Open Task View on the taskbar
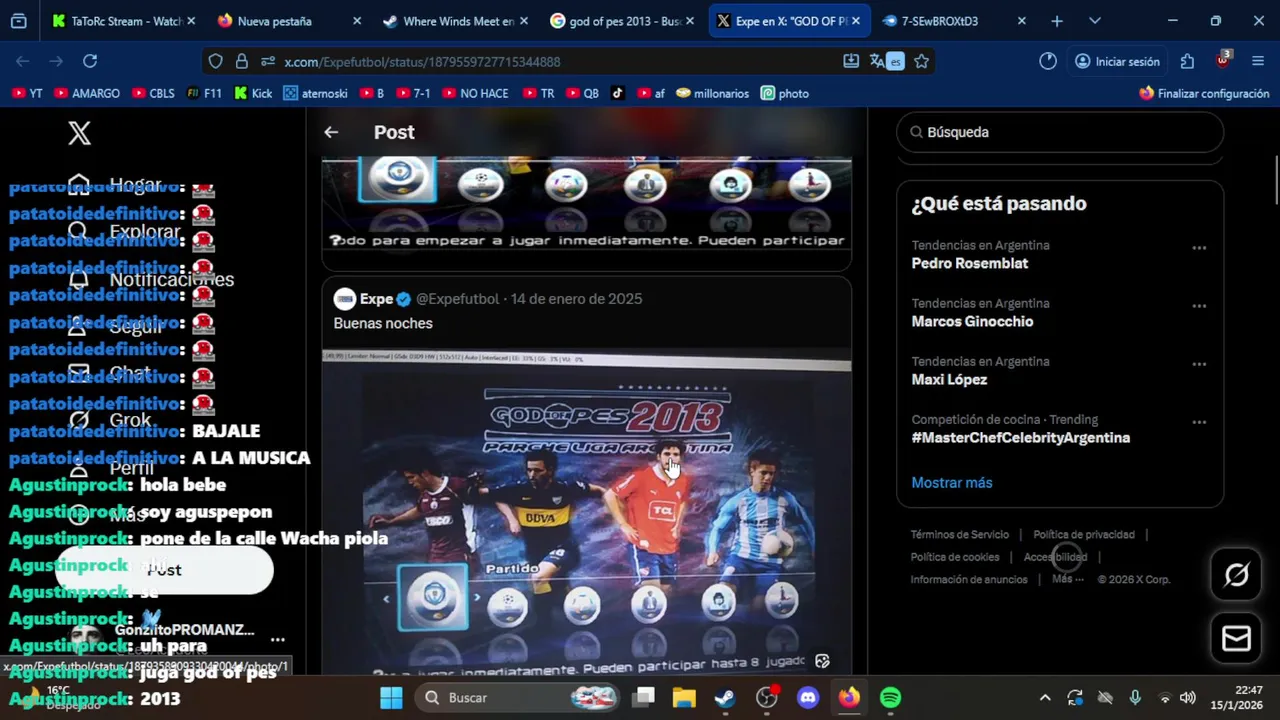The width and height of the screenshot is (1280, 720). pyautogui.click(x=644, y=698)
